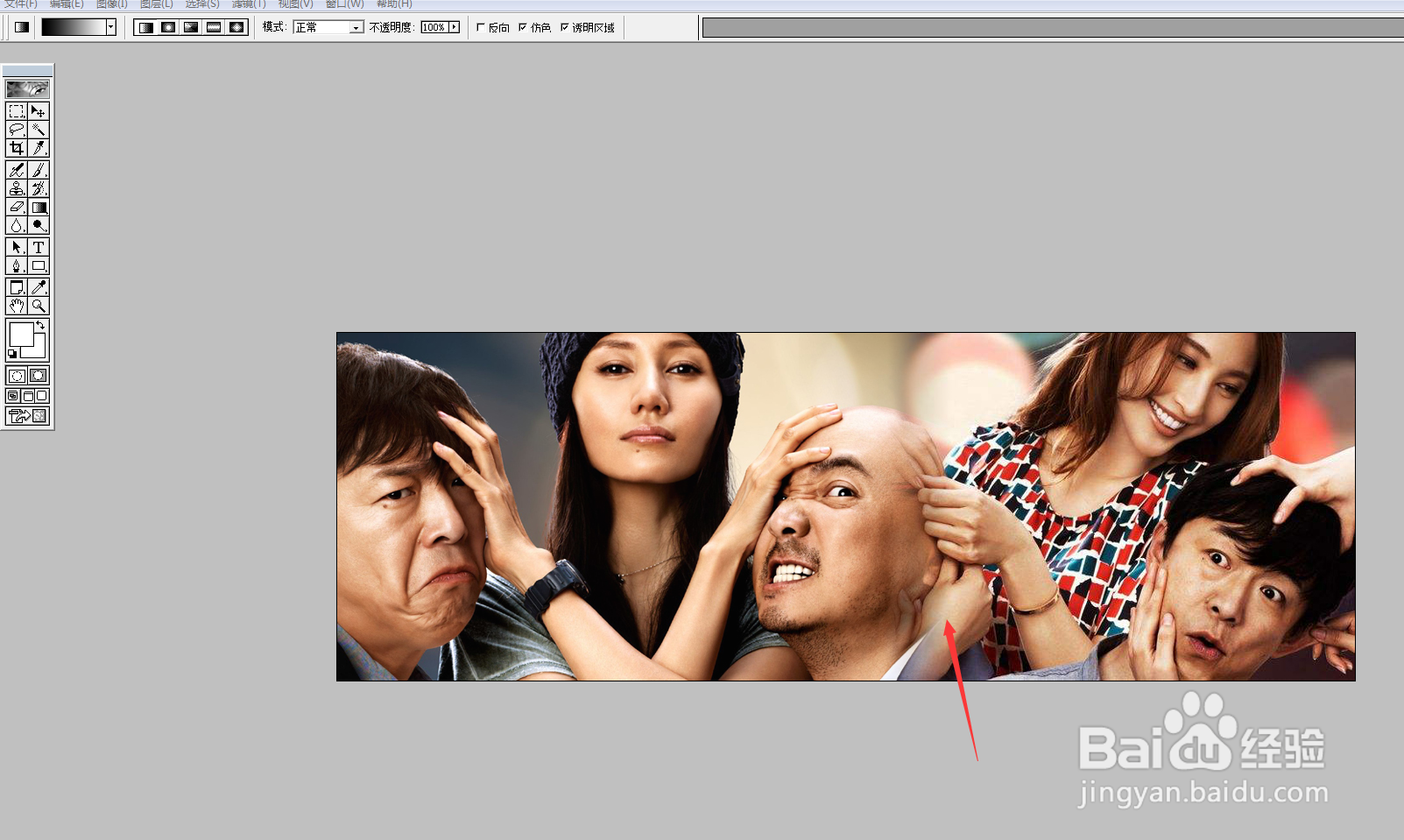Click on the open movie poster image

[x=846, y=506]
